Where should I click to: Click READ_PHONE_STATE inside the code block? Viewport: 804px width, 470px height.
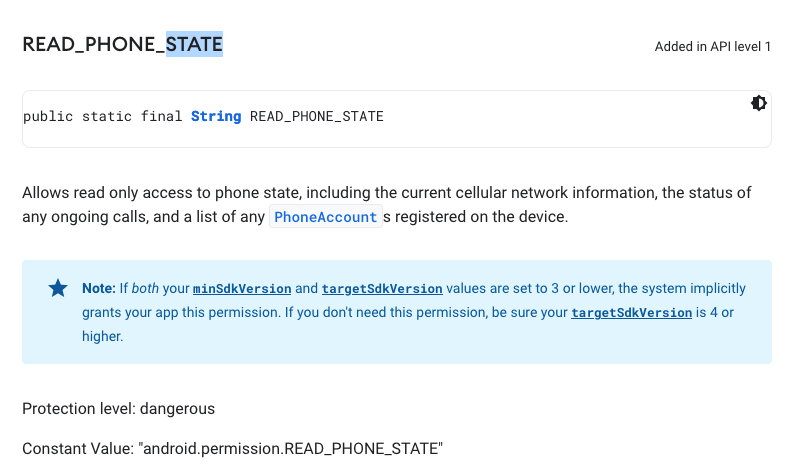tap(316, 117)
